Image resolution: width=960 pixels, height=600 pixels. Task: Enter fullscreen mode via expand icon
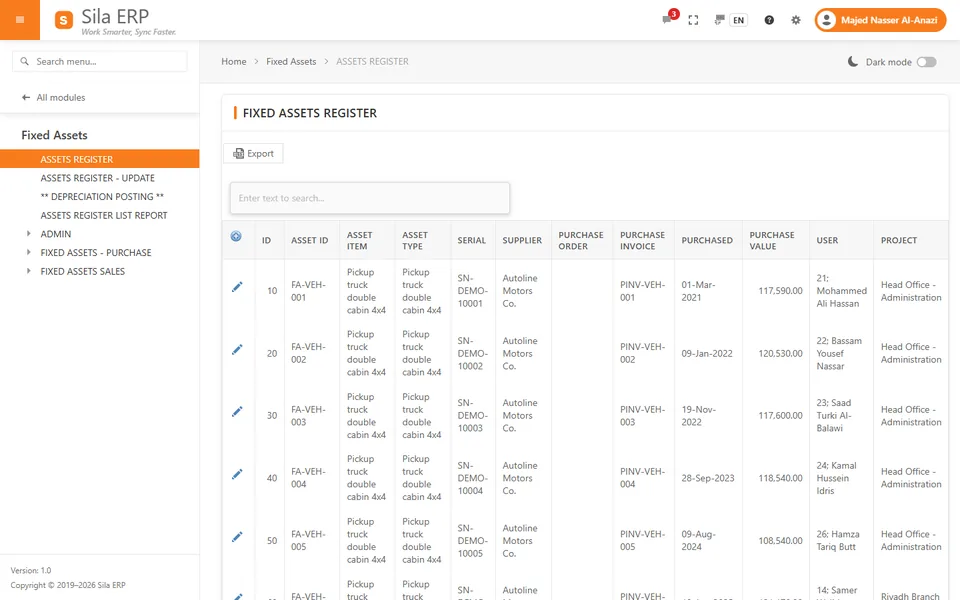tap(693, 20)
